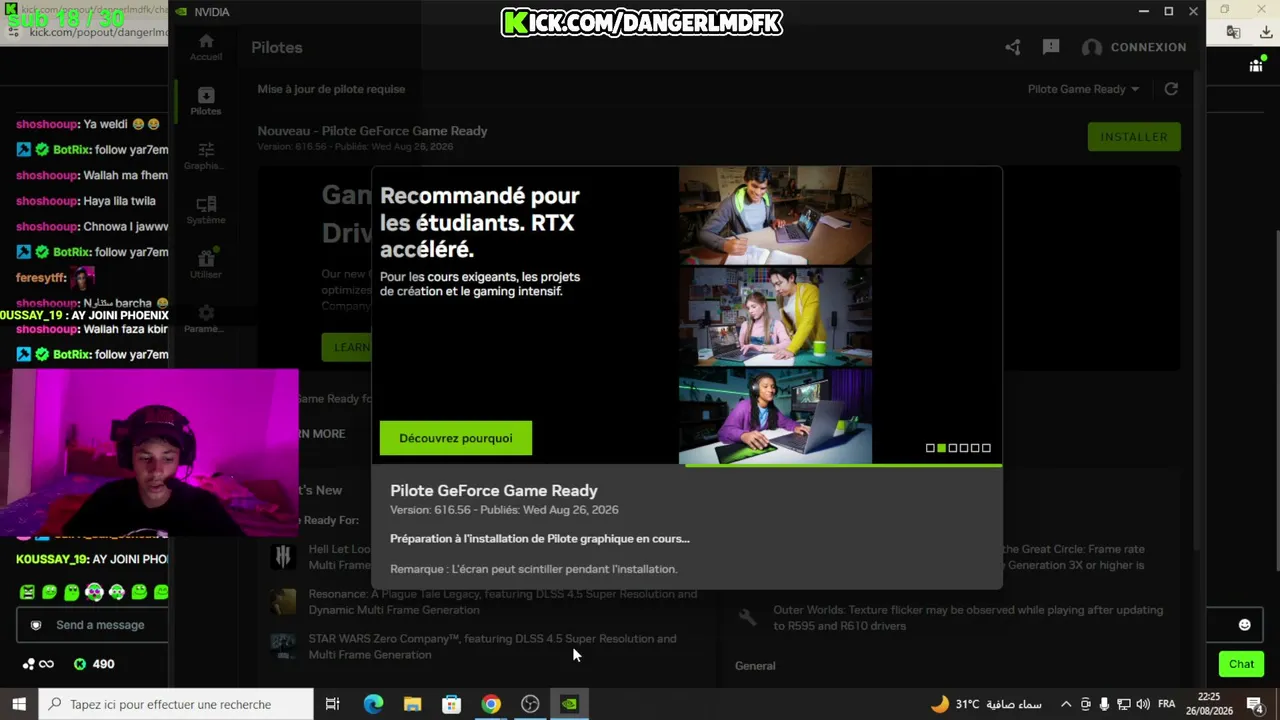Image resolution: width=1280 pixels, height=720 pixels.
Task: Click the Windows taskbar search box
Action: tap(176, 704)
